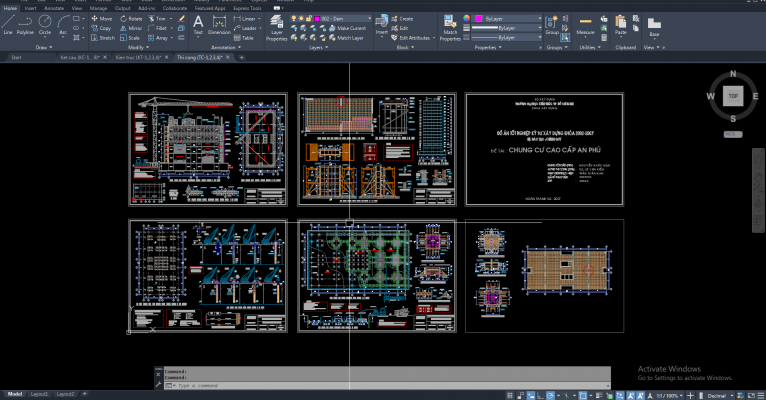766x400 pixels.
Task: Click the Match Properties tool
Action: tap(450, 30)
